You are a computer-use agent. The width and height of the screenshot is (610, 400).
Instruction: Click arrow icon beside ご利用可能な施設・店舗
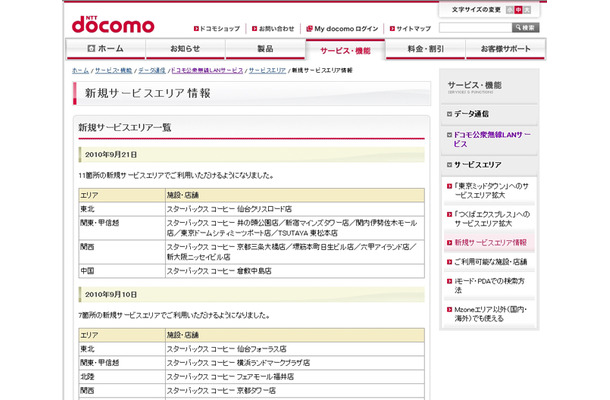[x=449, y=262]
